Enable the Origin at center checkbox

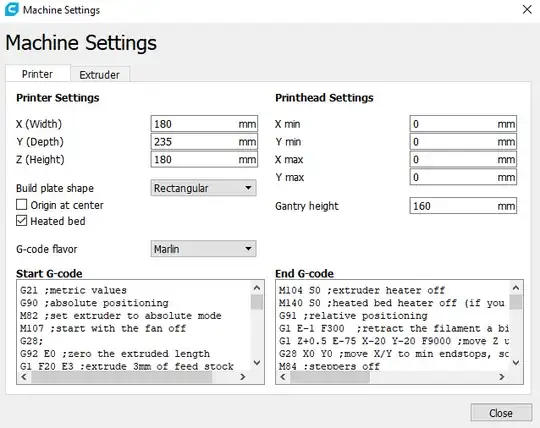coord(21,205)
